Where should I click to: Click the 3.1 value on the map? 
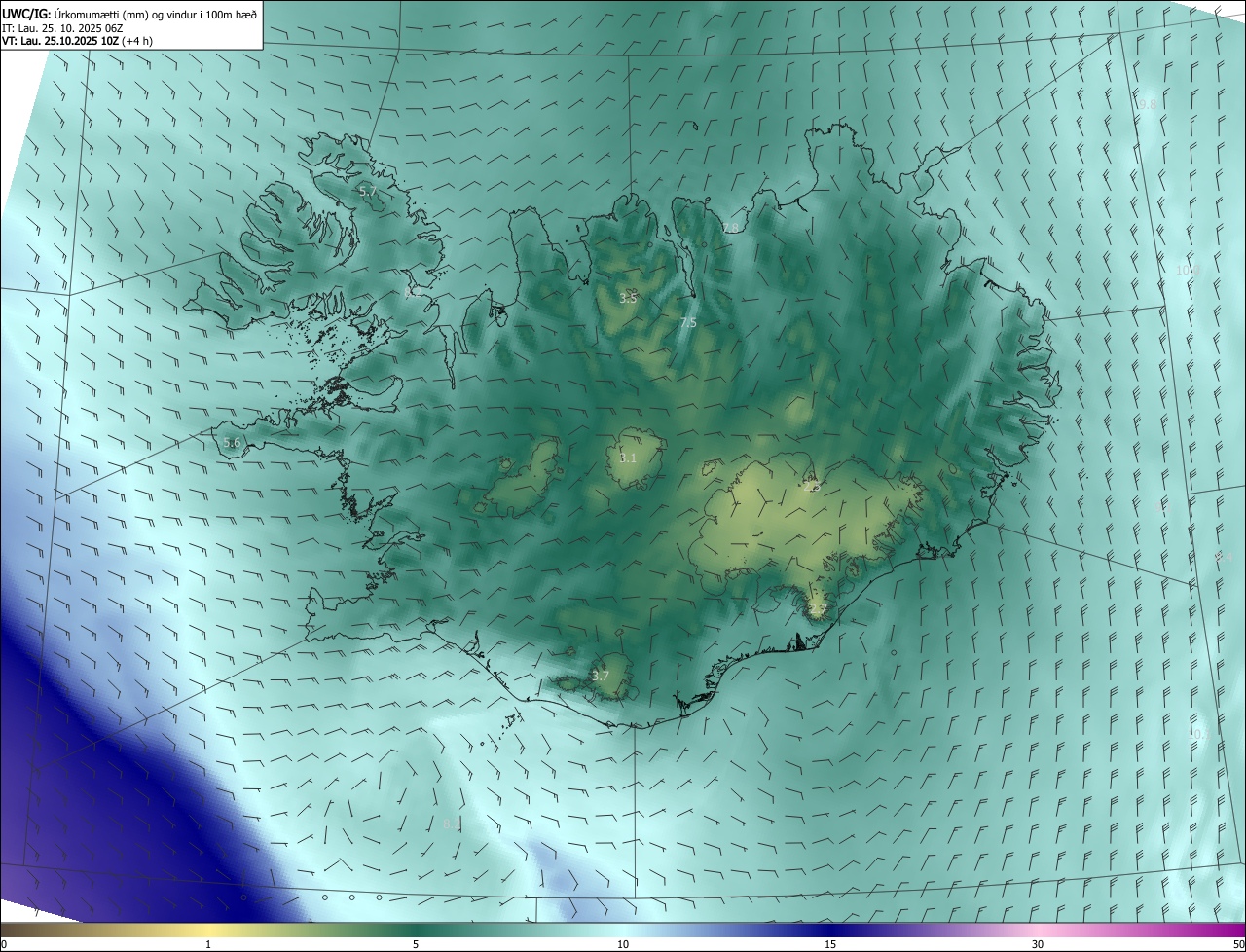point(628,458)
